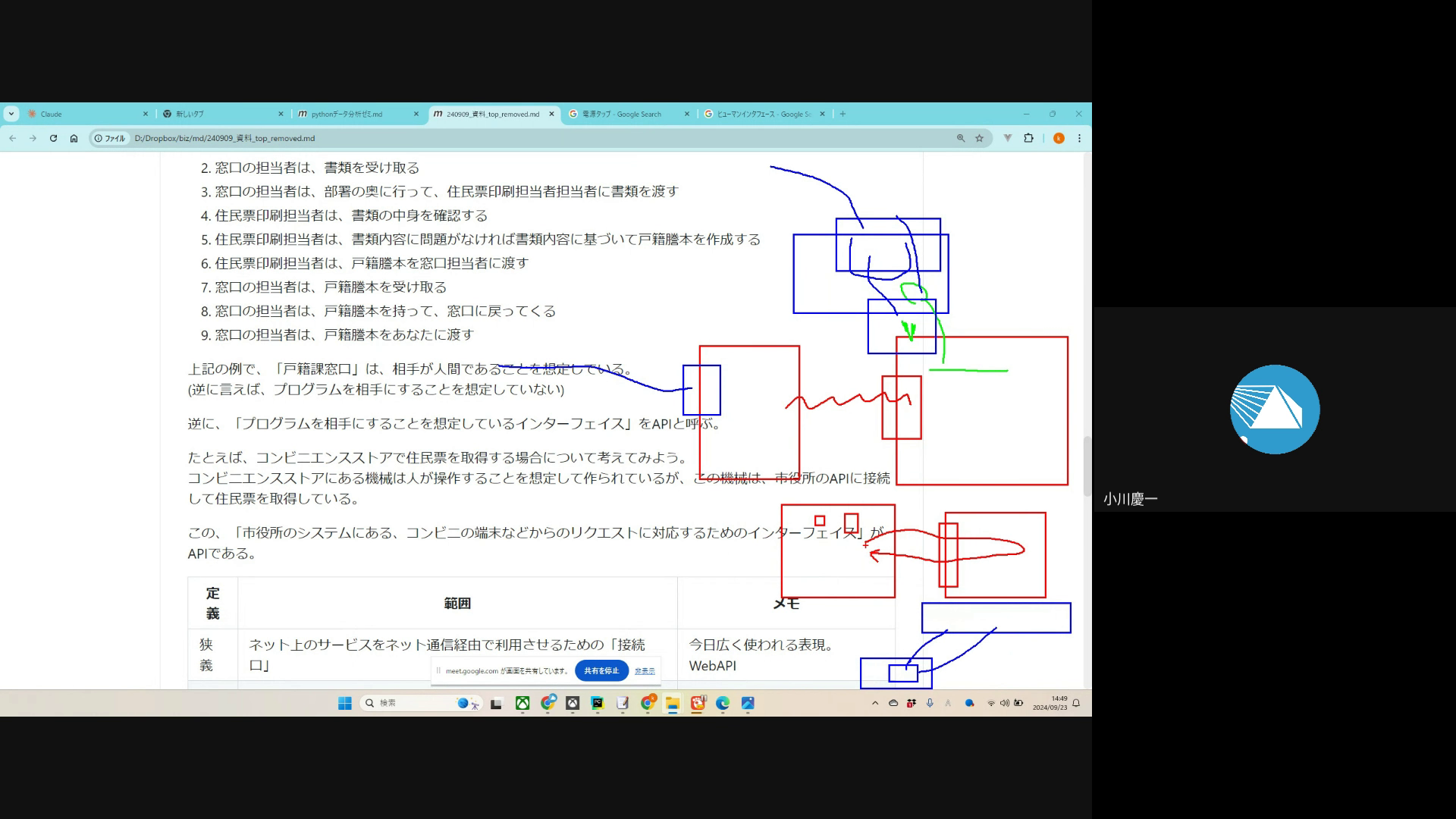Expand the tab search dropdown arrow
Image resolution: width=1456 pixels, height=819 pixels.
tap(11, 114)
